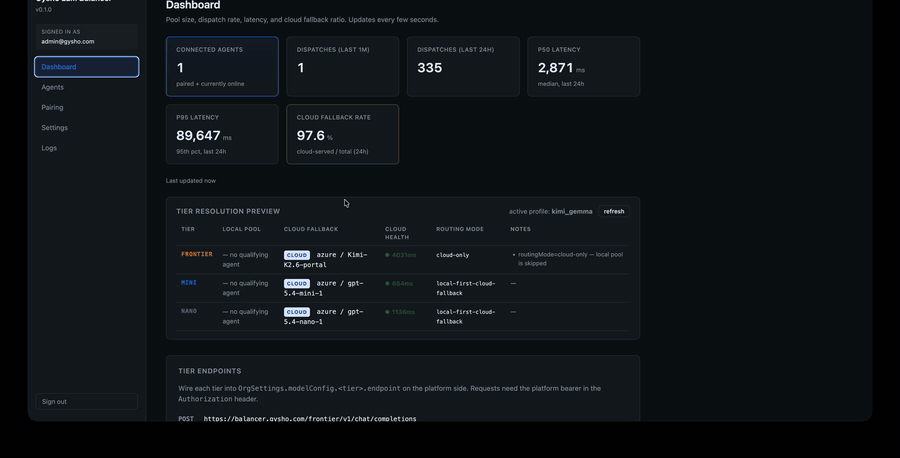Click the Dispatches (last 1m) card
This screenshot has width=900, height=458.
coord(343,67)
